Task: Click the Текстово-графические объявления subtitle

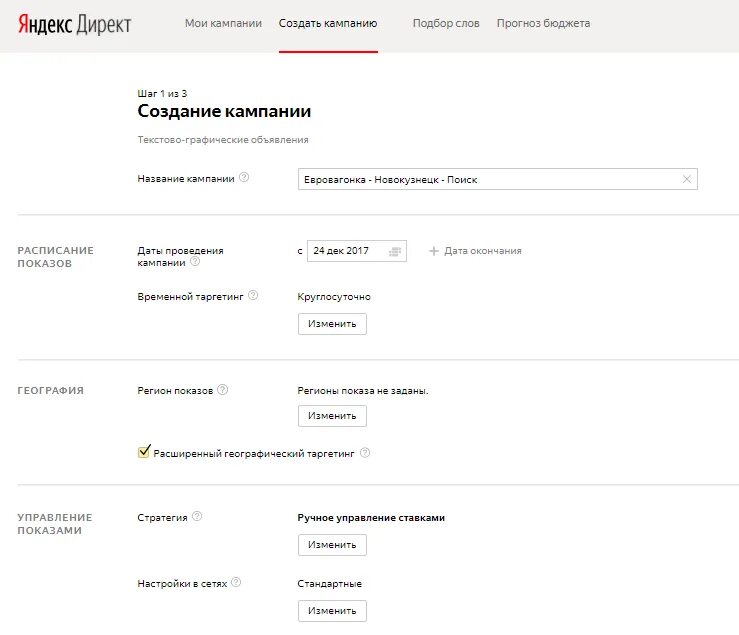Action: coord(223,140)
